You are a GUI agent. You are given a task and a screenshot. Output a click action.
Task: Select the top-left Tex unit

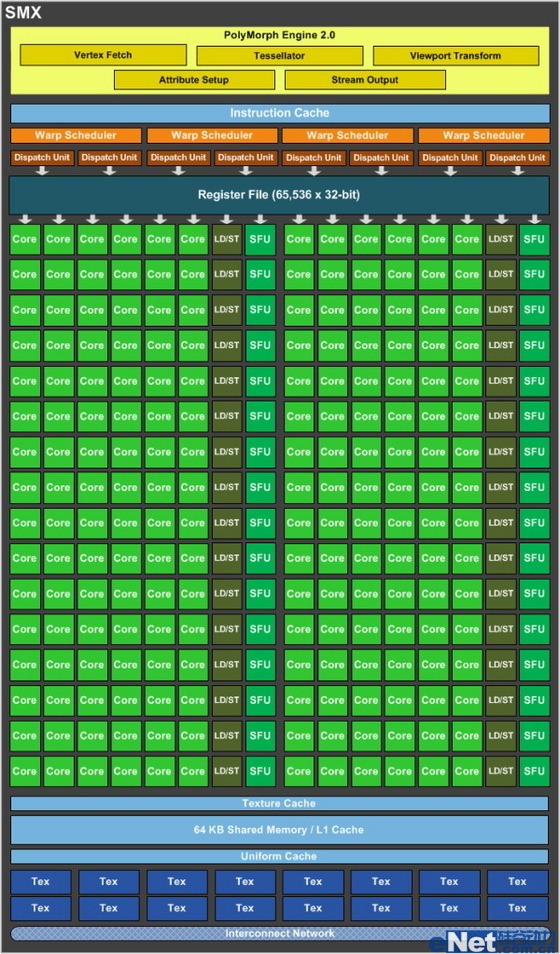pyautogui.click(x=41, y=882)
